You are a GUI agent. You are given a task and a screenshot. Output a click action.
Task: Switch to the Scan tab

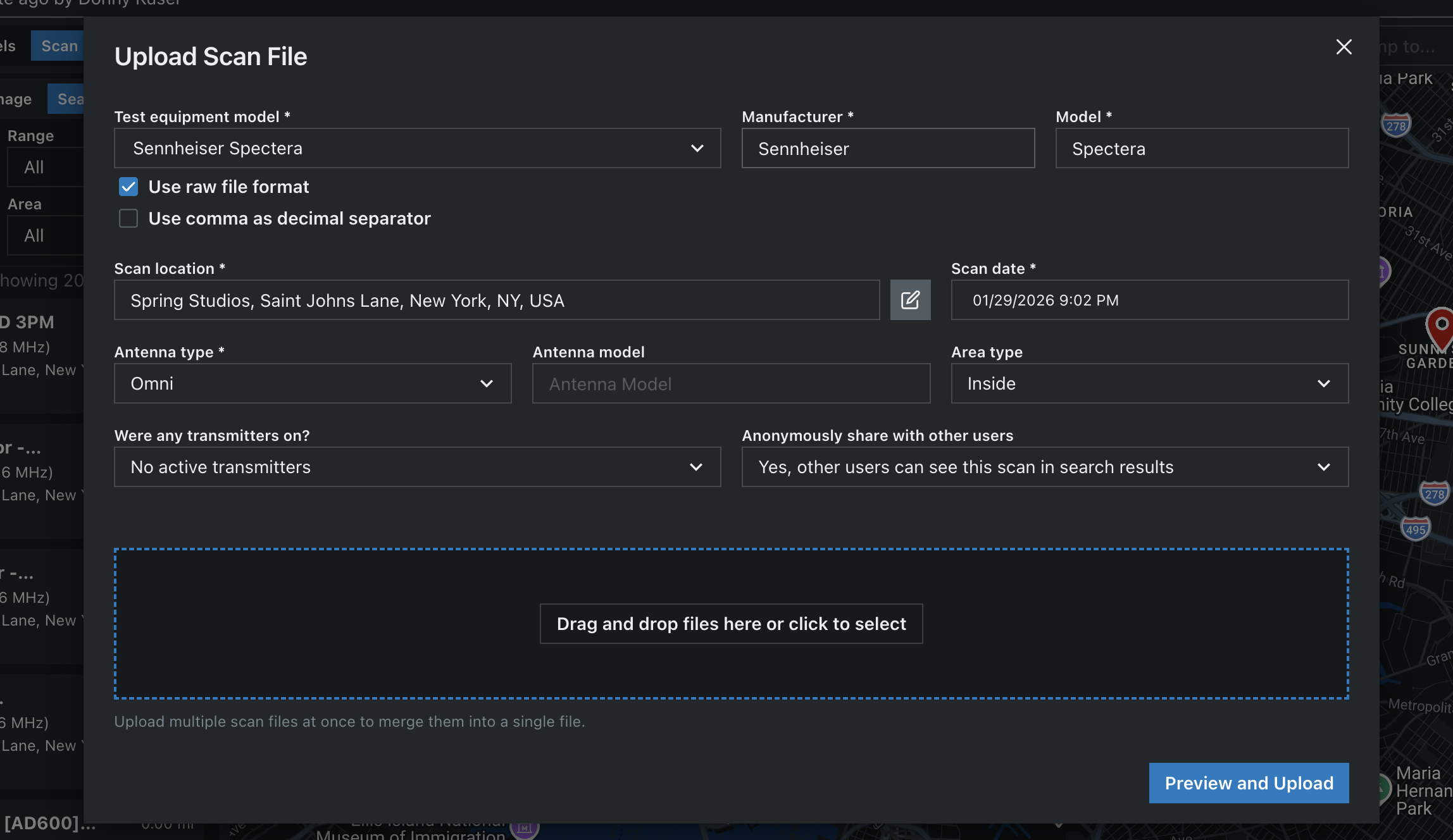click(59, 46)
